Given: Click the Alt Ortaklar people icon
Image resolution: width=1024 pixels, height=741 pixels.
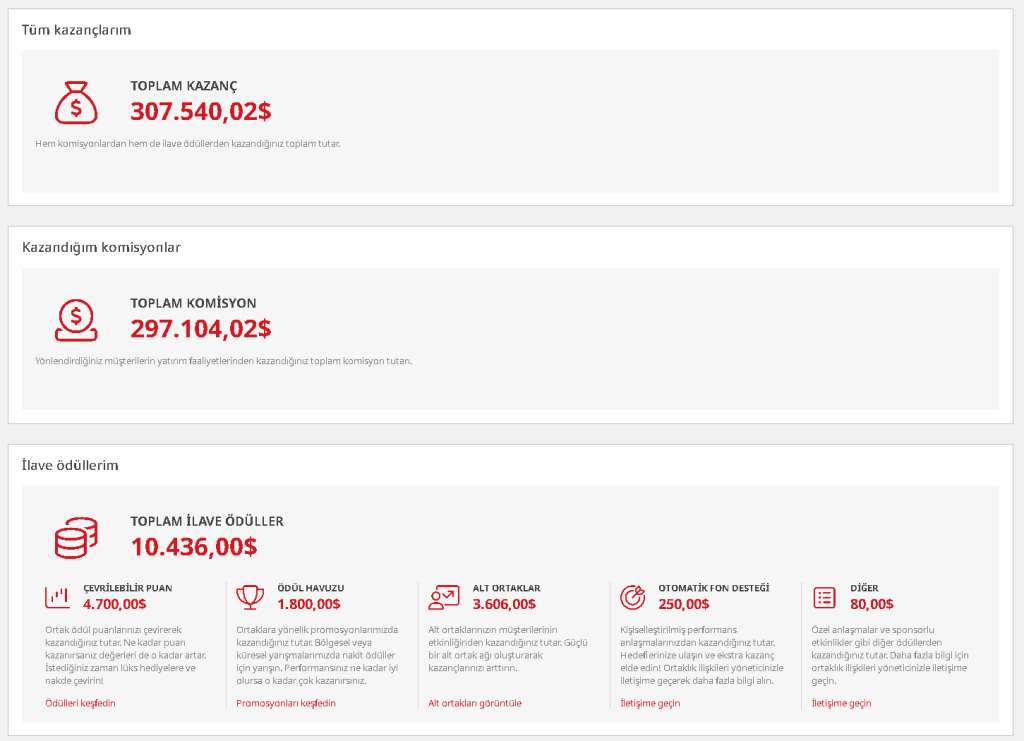Looking at the screenshot, I should click(x=442, y=597).
